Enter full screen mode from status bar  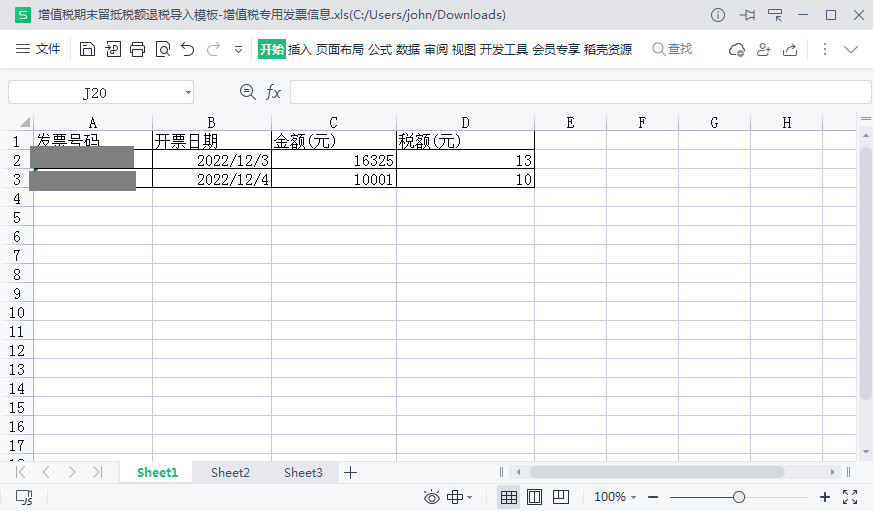tap(850, 497)
